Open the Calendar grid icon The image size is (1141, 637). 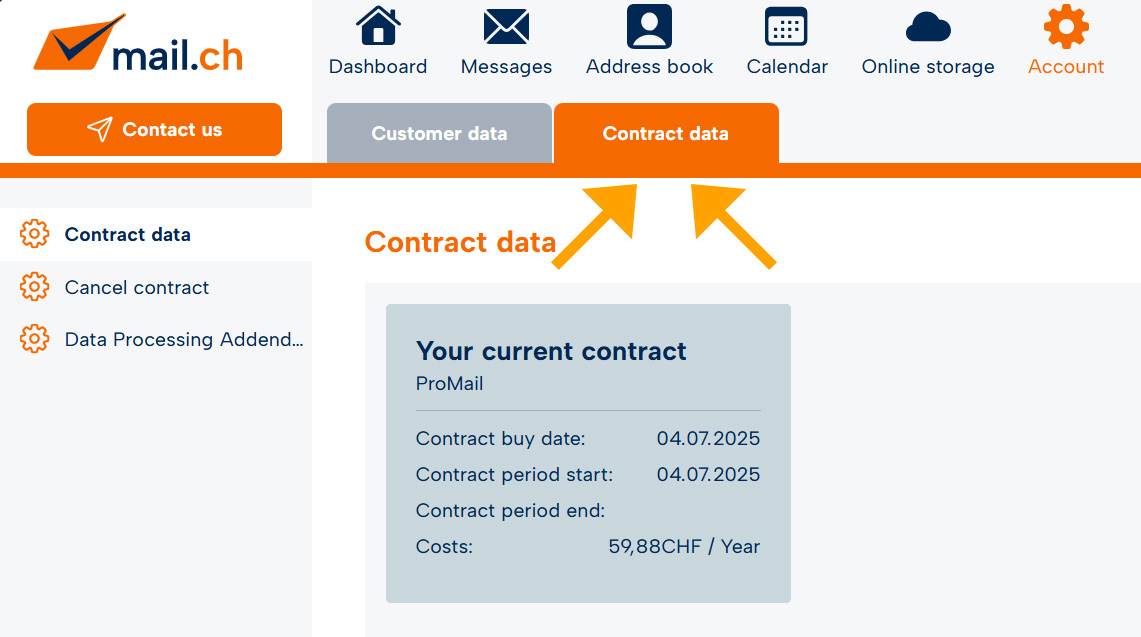(787, 27)
